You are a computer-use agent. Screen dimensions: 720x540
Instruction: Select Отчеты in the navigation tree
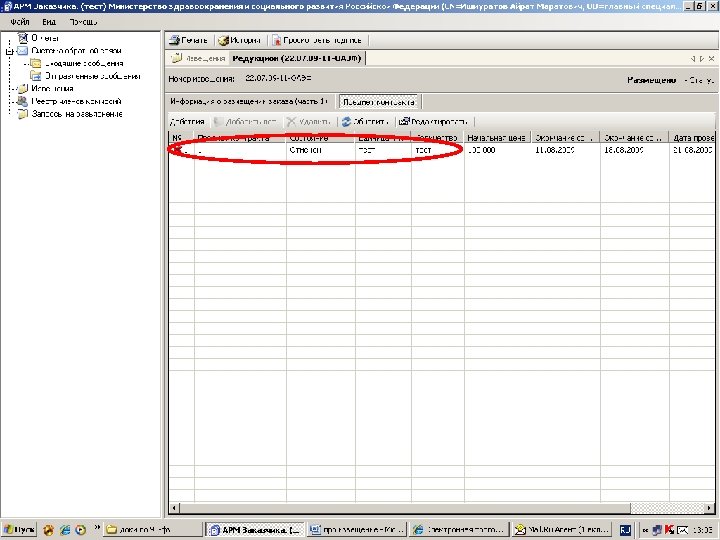[45, 38]
